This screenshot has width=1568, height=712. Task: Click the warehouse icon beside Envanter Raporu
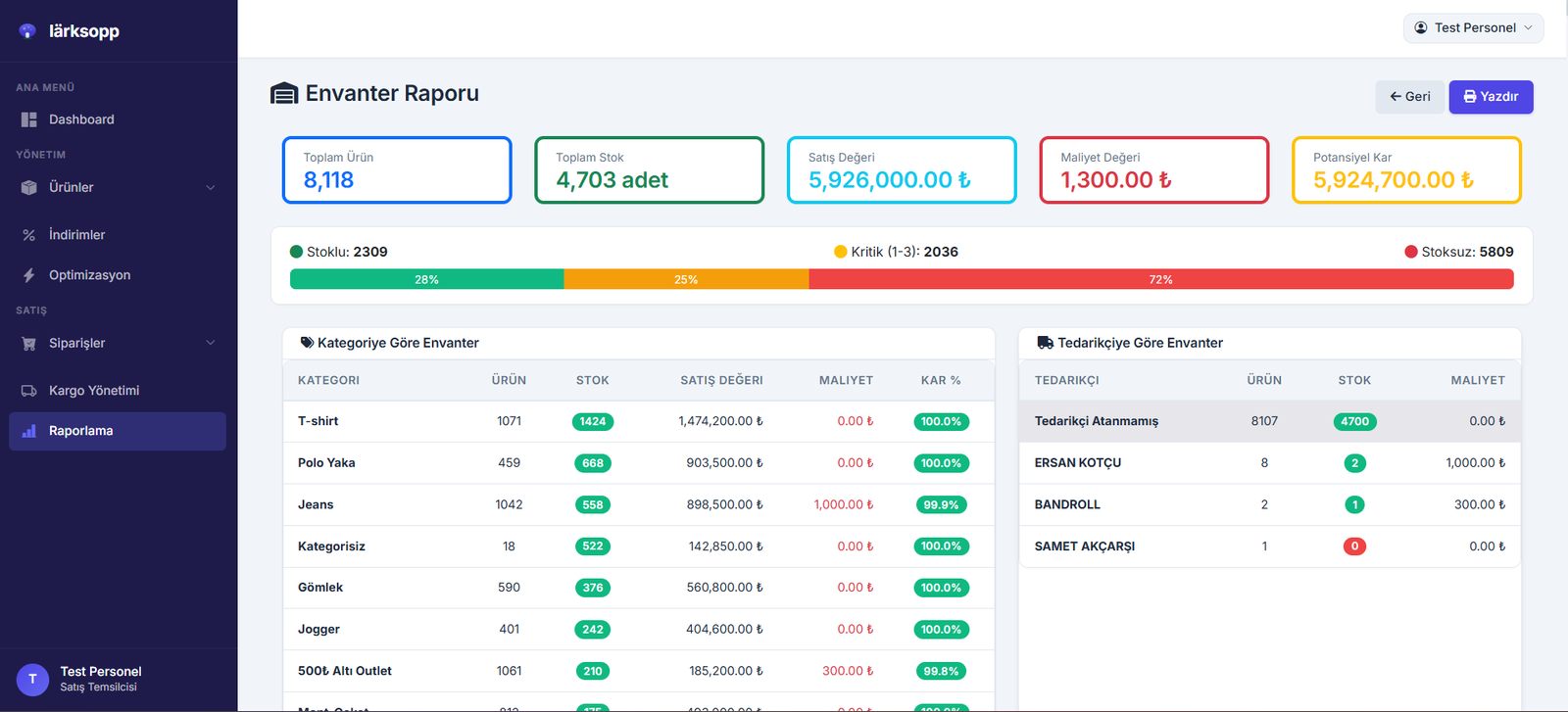click(284, 94)
